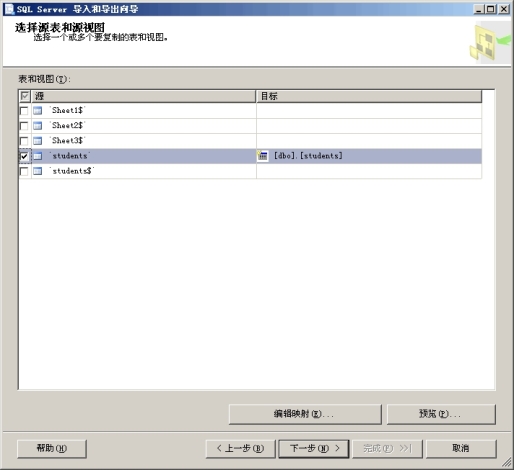Click the 预览 (Preview) button
The height and width of the screenshot is (470, 514).
click(x=441, y=414)
